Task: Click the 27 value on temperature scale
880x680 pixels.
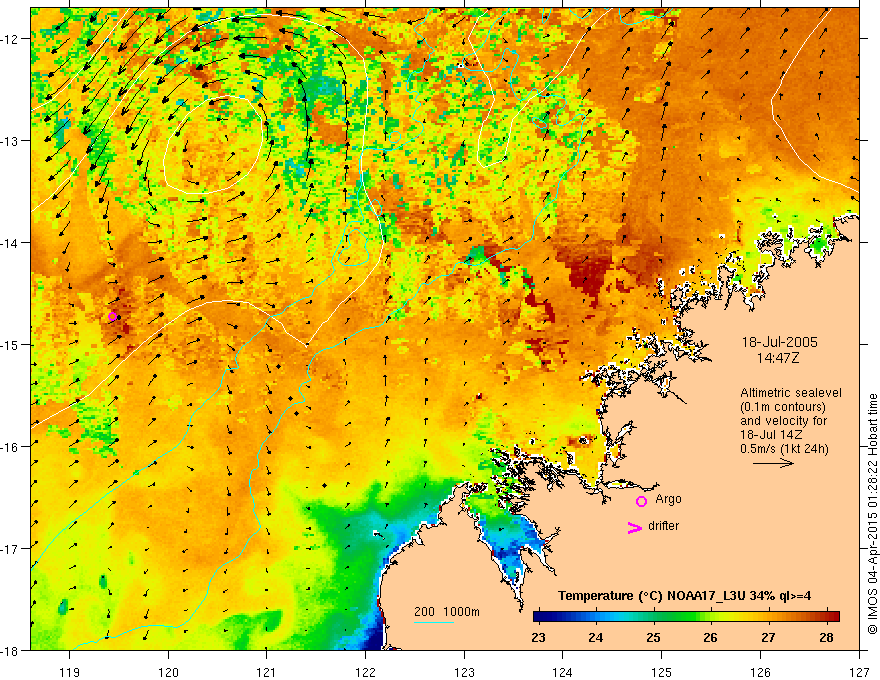Action: coord(768,637)
